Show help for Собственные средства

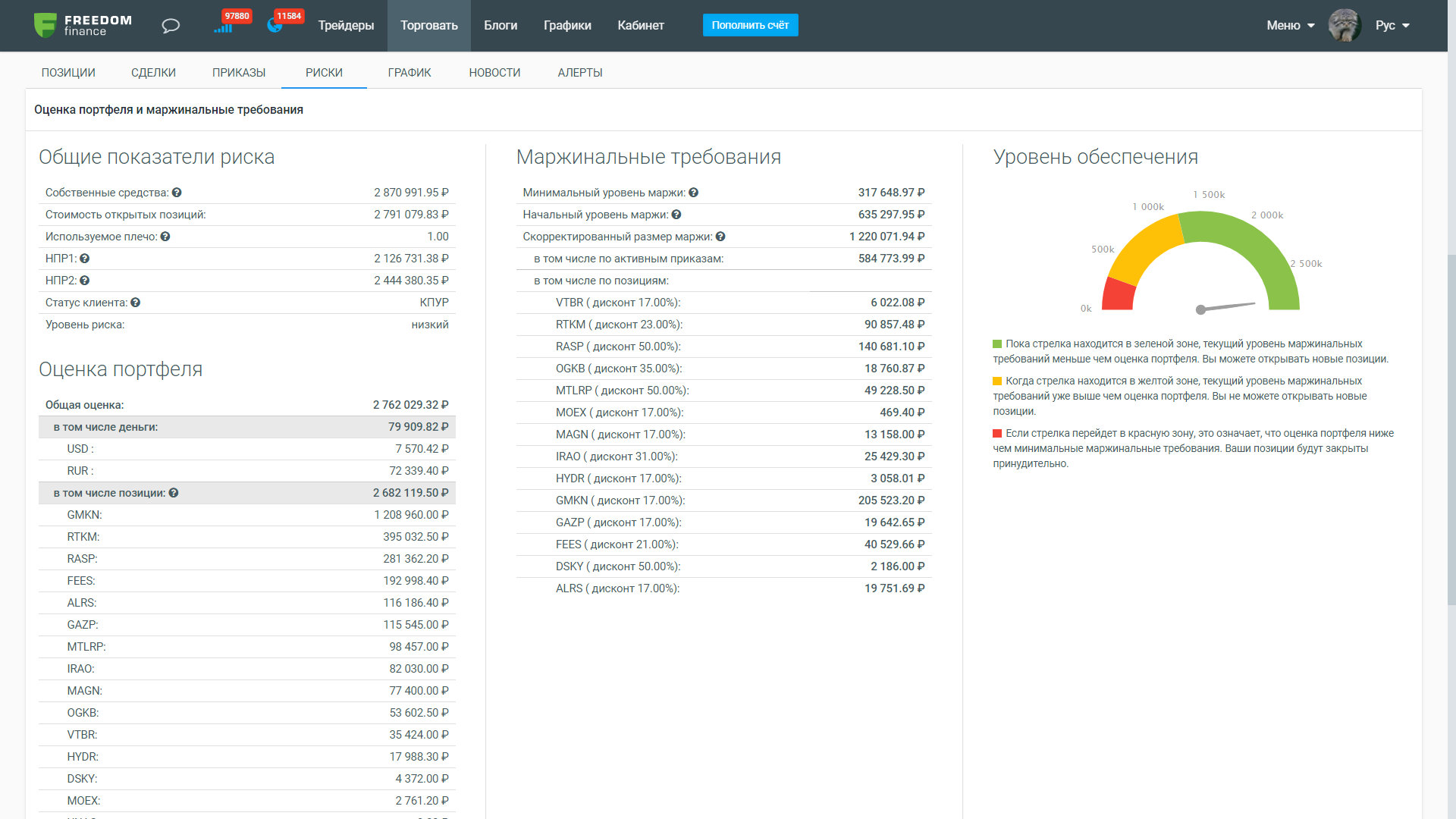point(177,193)
